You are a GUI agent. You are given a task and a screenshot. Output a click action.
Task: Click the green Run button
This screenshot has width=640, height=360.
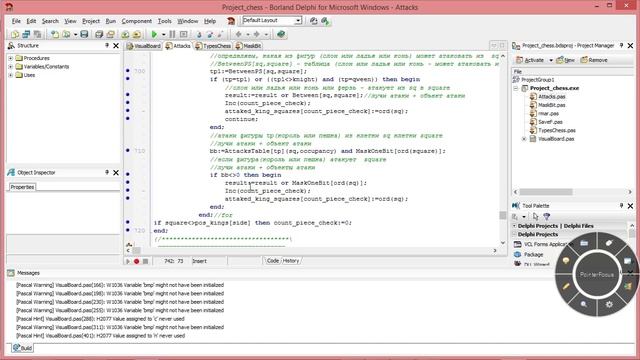(x=154, y=34)
